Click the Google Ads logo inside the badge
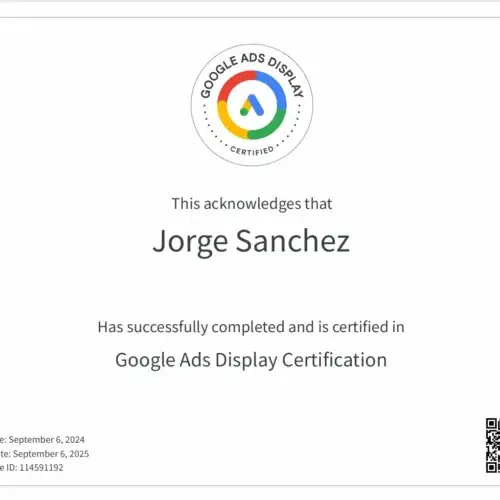 252,105
